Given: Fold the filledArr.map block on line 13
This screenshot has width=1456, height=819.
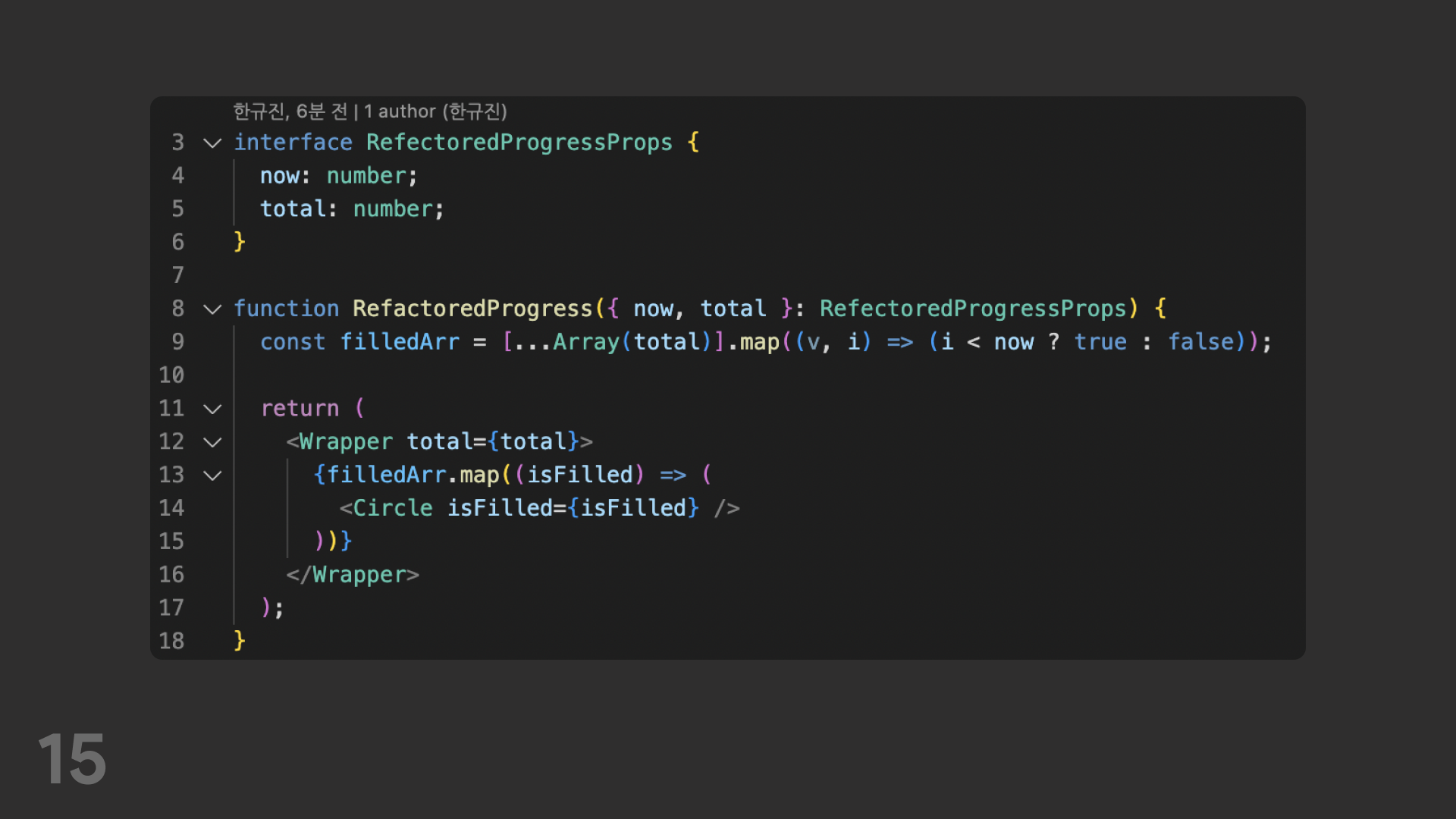Looking at the screenshot, I should point(212,475).
